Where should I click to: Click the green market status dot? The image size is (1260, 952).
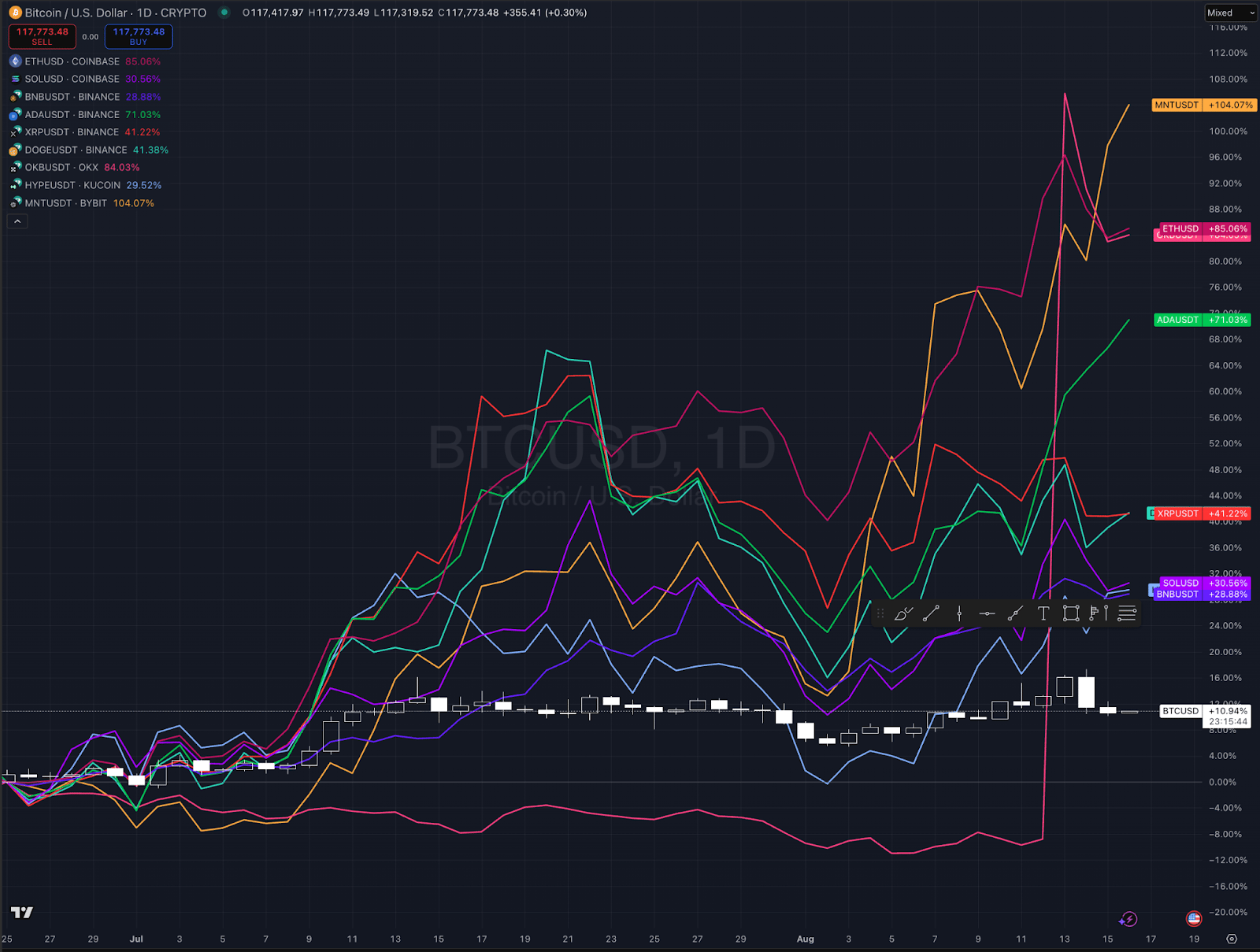point(224,13)
